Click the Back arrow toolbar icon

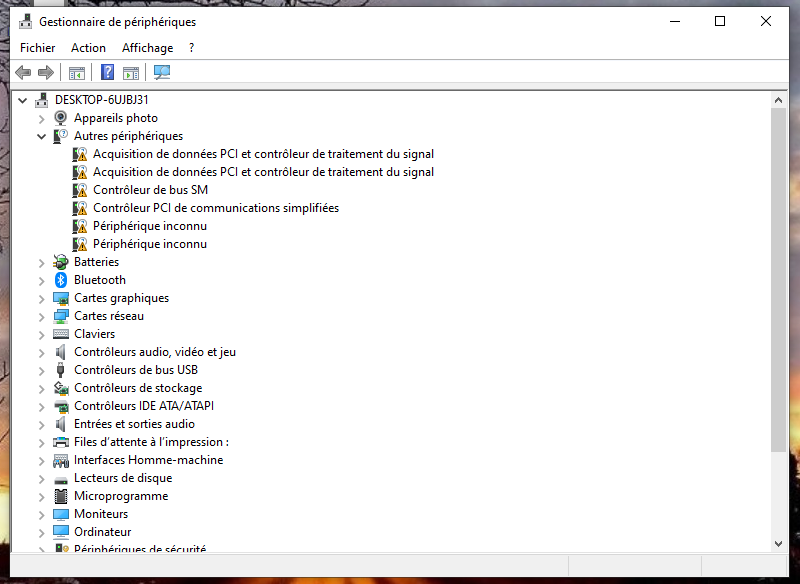(x=23, y=72)
